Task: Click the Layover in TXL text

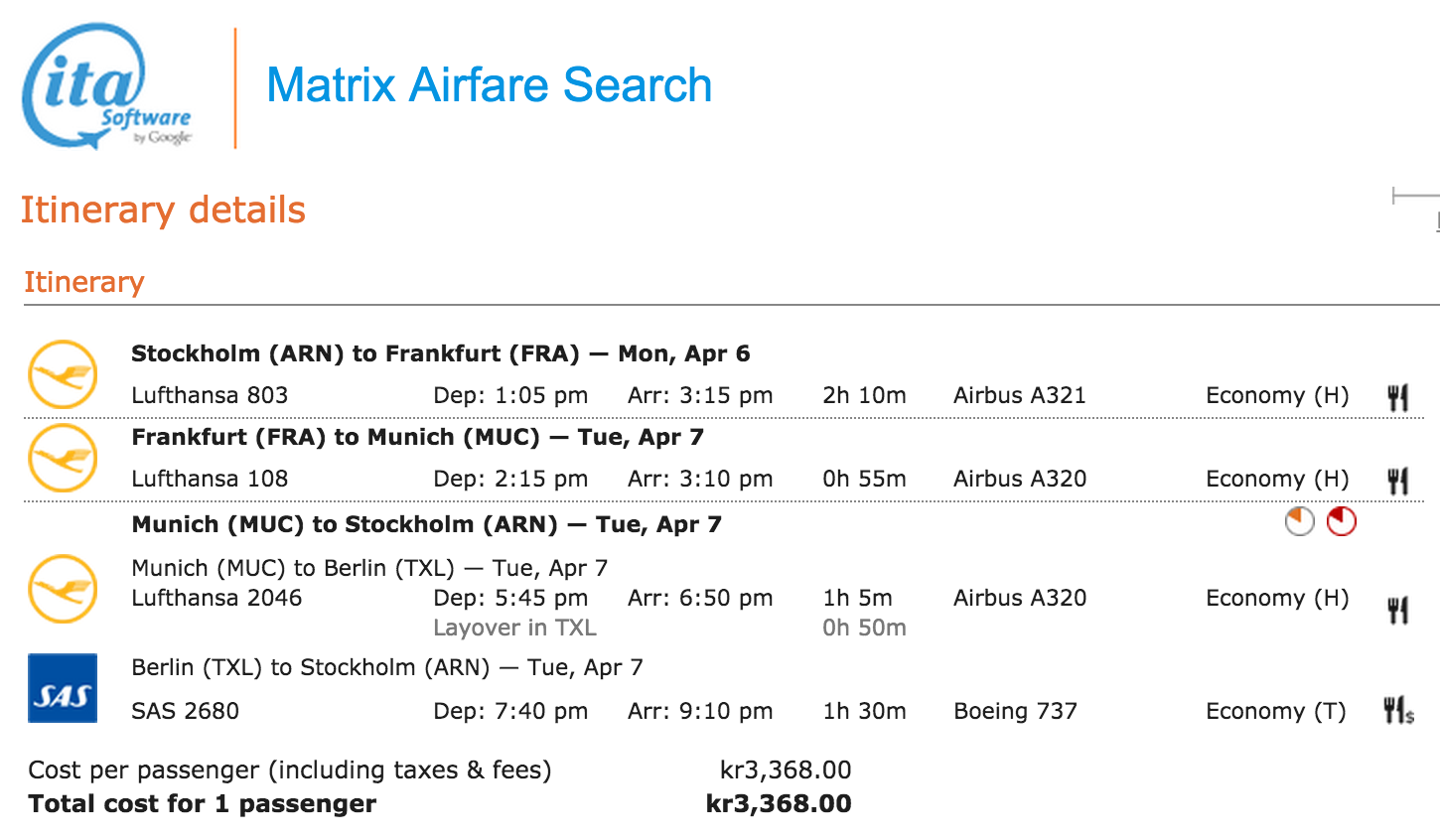Action: [x=514, y=628]
